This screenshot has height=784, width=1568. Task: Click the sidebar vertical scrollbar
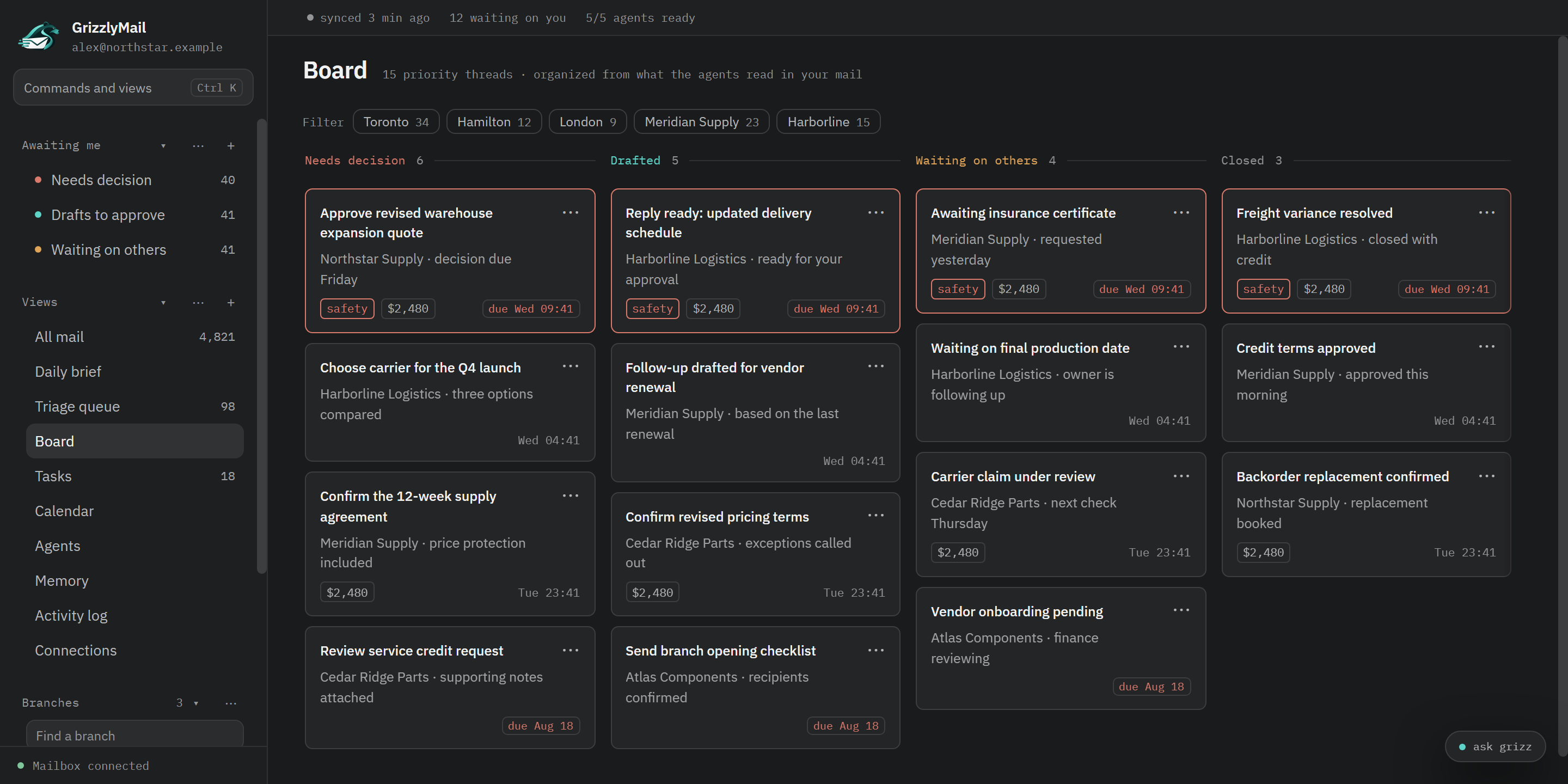(x=262, y=346)
